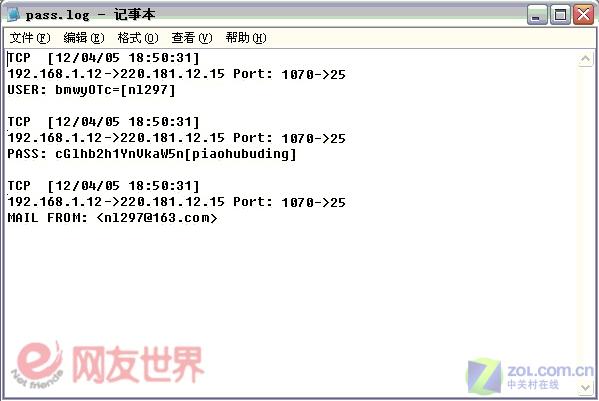599x401 pixels.
Task: Click the scrollbar up arrow
Action: pos(585,59)
